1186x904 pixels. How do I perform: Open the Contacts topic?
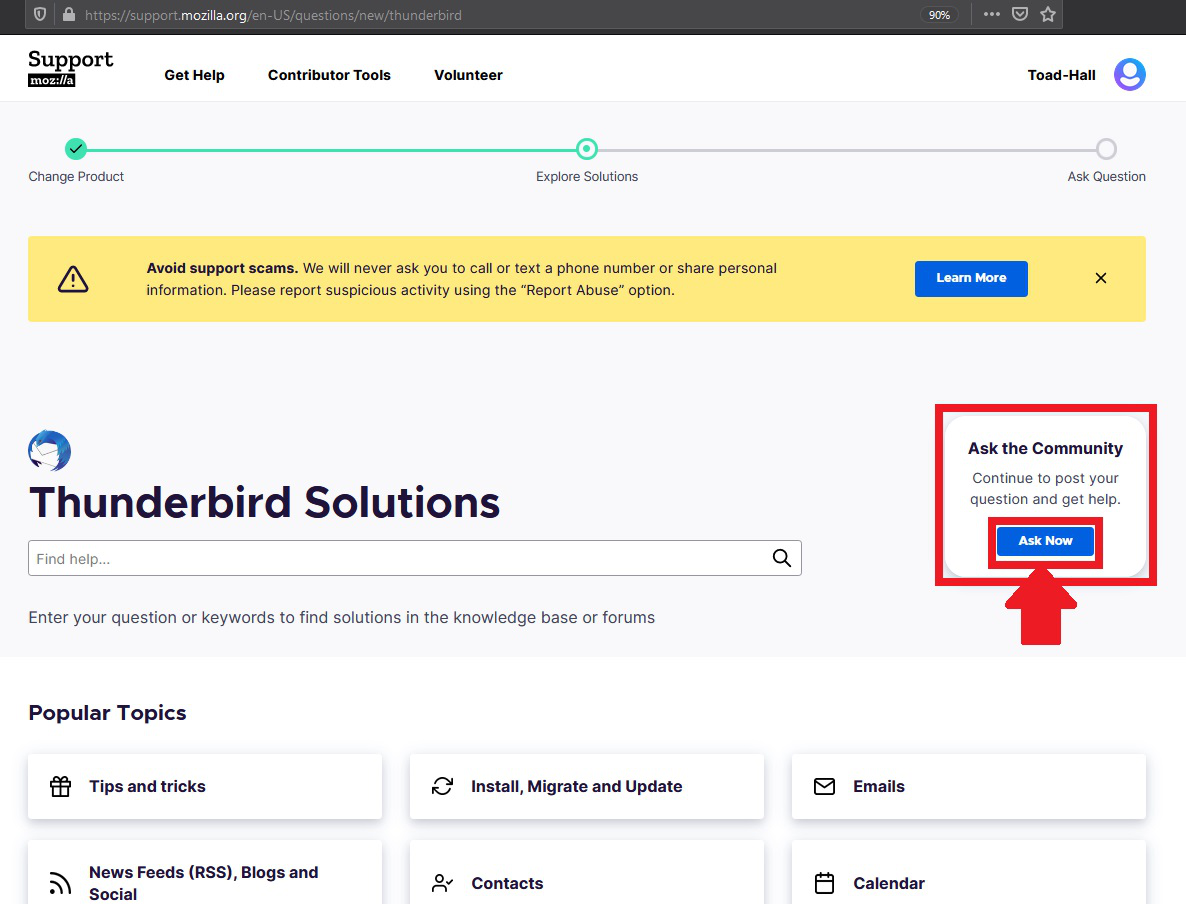[x=586, y=872]
